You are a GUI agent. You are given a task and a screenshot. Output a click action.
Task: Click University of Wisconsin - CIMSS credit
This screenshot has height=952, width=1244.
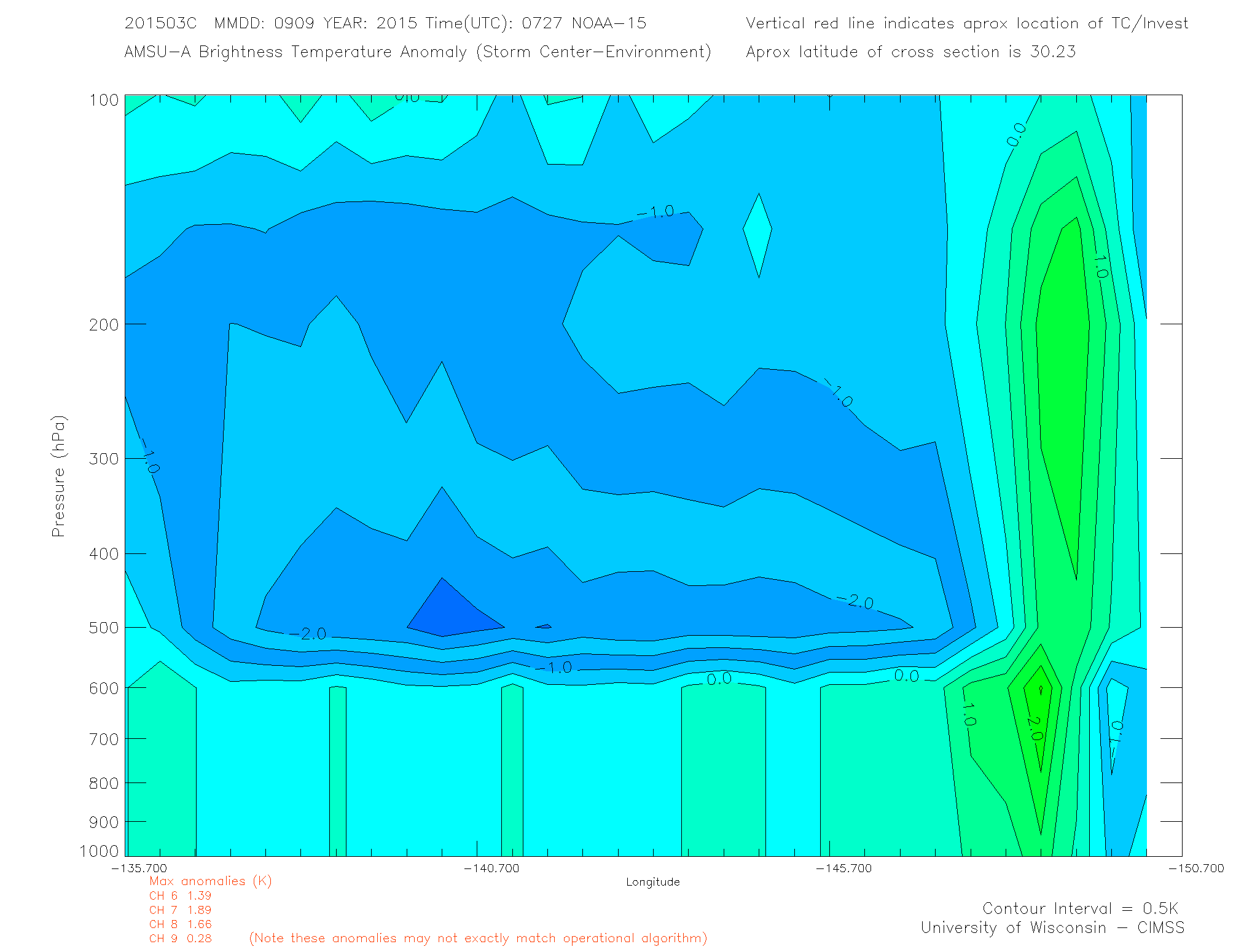pos(1052,928)
